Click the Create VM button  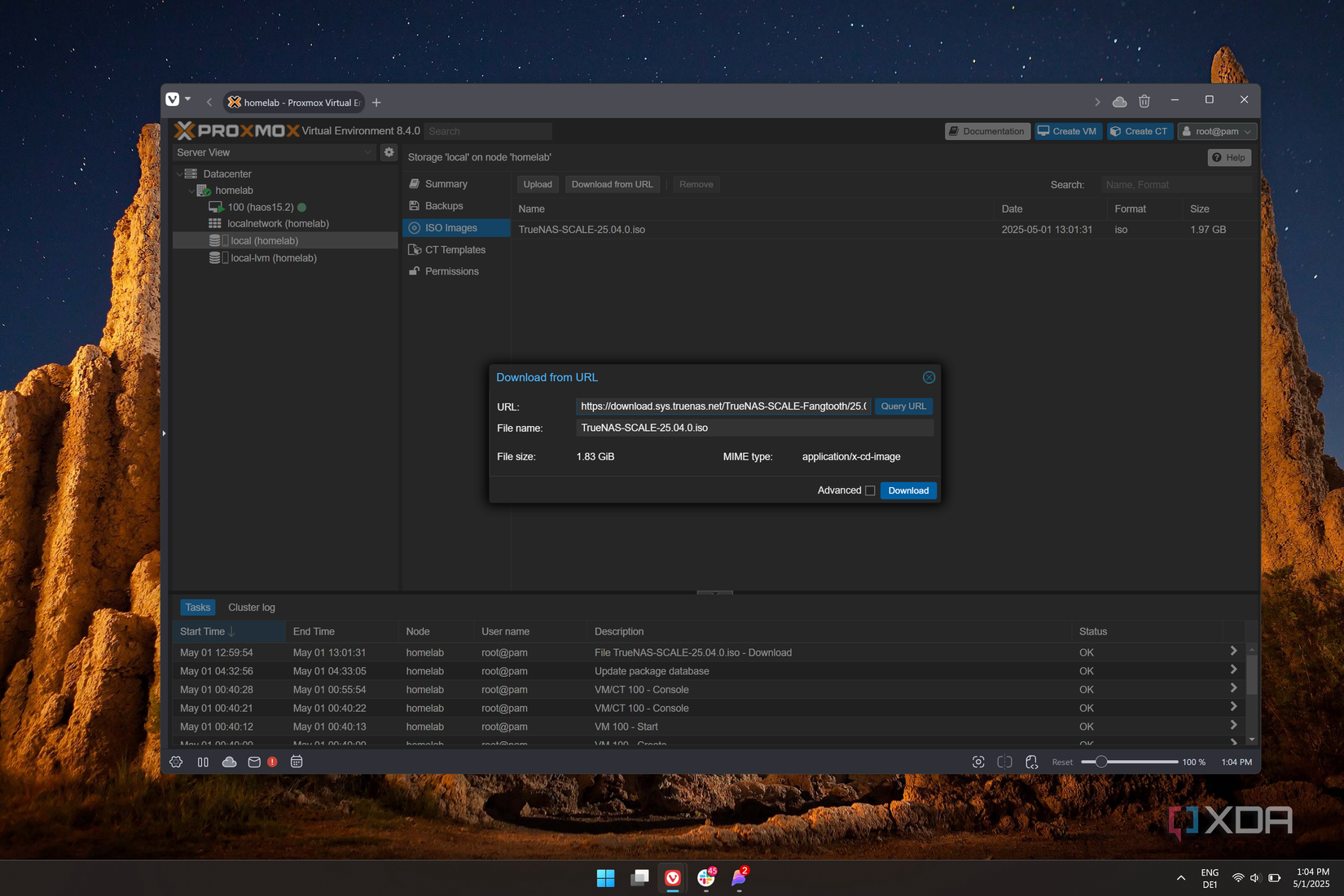[1067, 131]
